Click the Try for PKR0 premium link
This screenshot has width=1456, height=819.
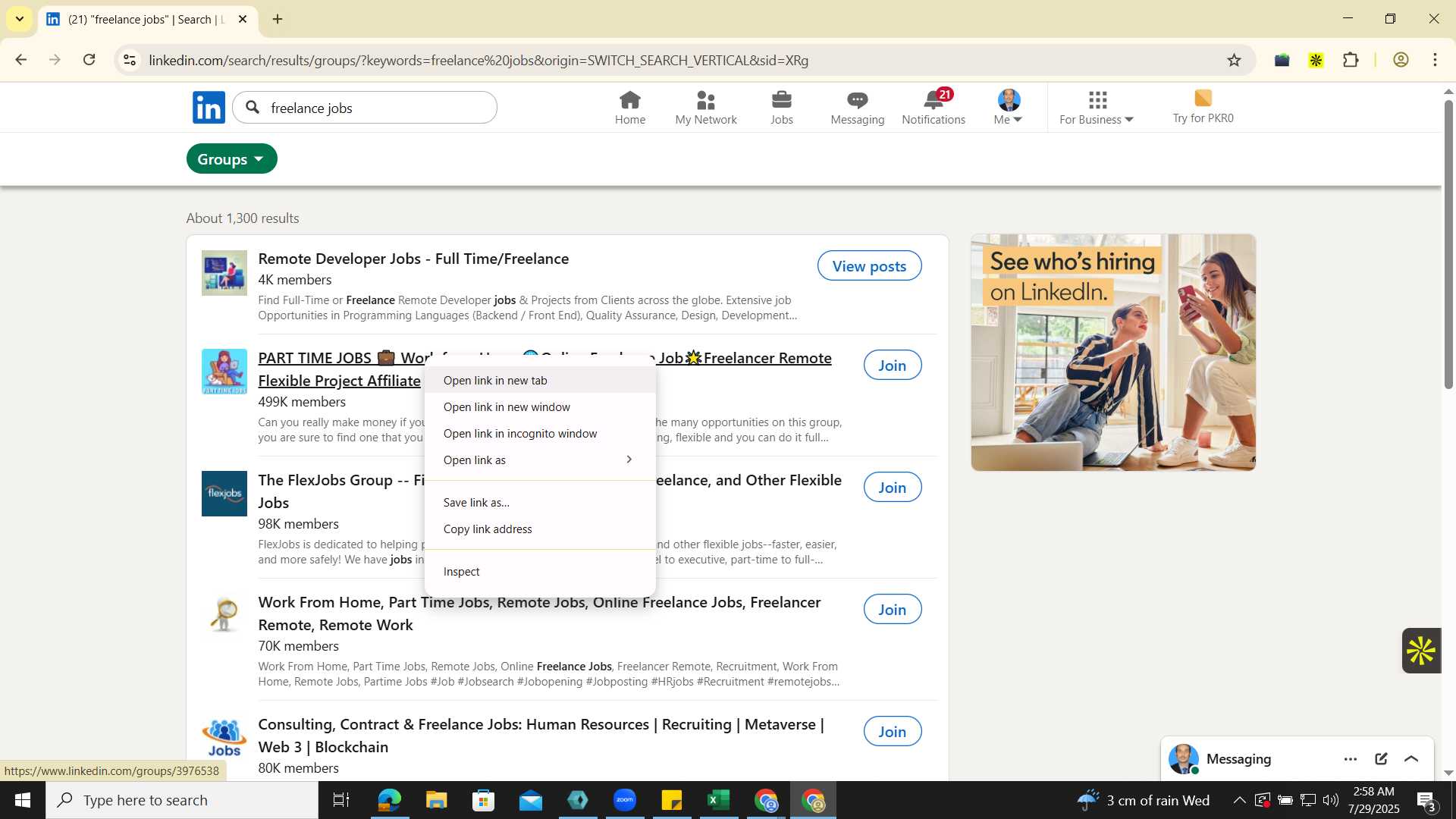point(1203,107)
